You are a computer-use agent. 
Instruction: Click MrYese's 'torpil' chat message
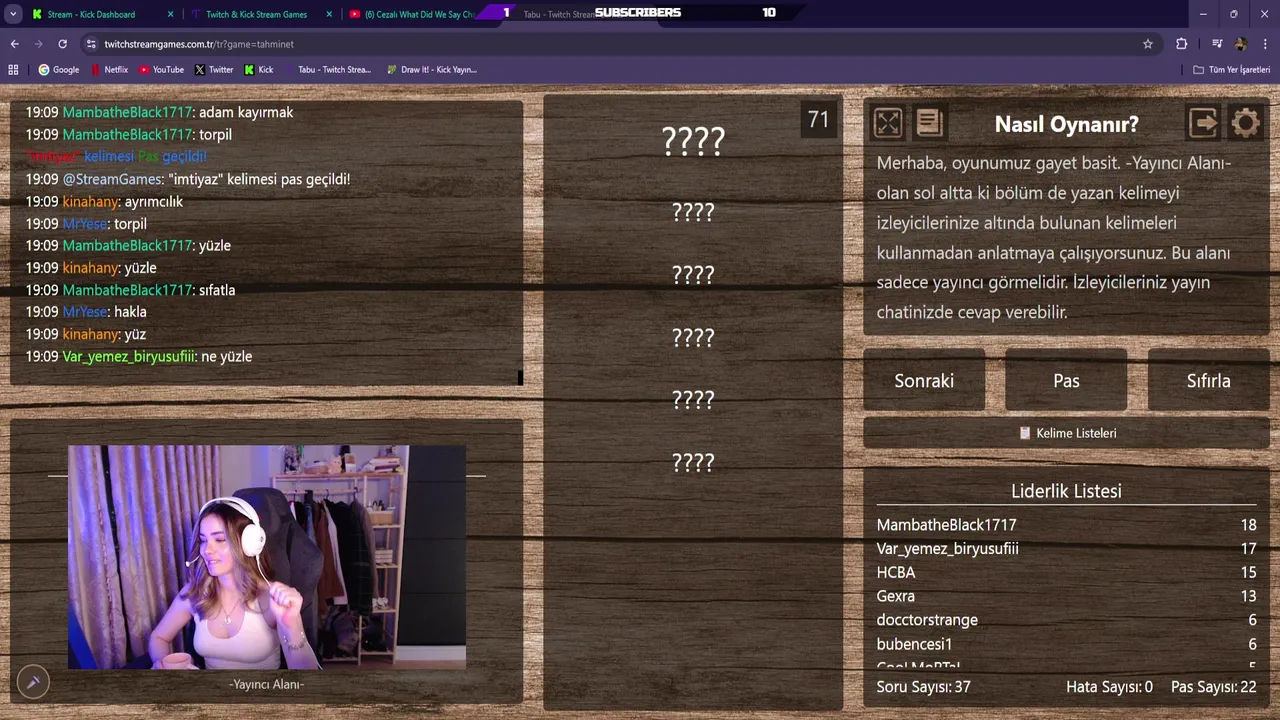(86, 223)
